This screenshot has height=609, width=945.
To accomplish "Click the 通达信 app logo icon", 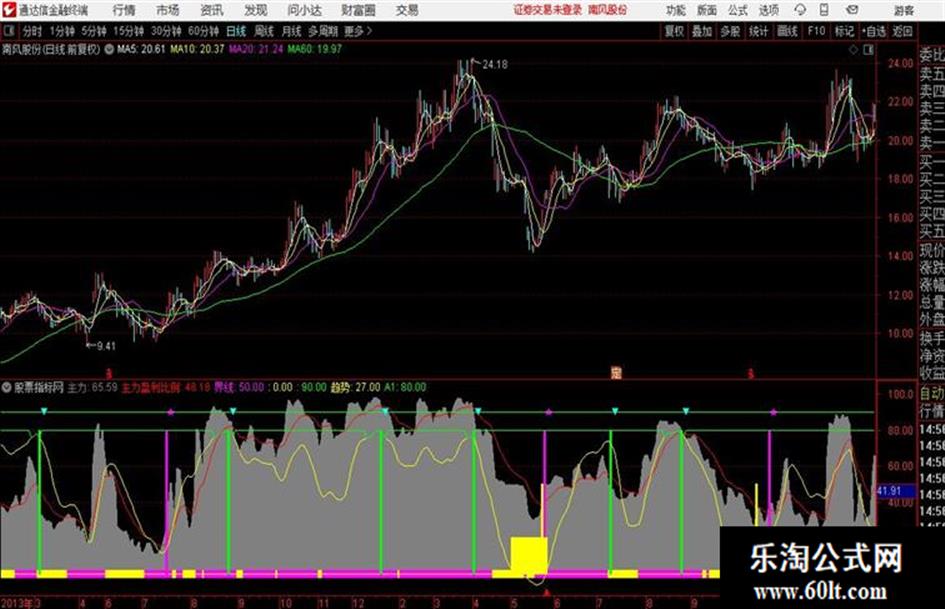I will click(9, 10).
